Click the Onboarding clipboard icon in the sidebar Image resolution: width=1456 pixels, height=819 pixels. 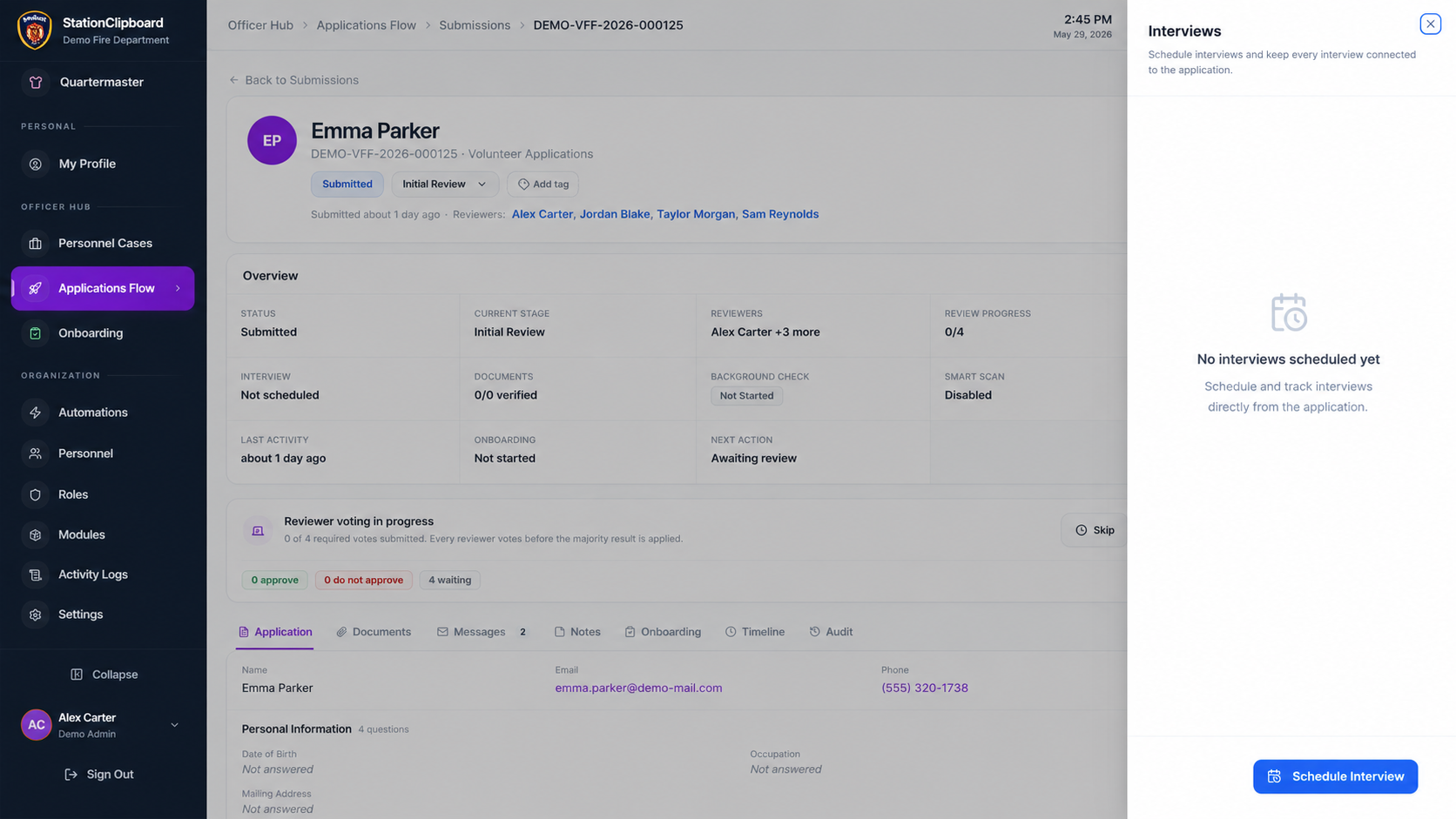tap(36, 333)
